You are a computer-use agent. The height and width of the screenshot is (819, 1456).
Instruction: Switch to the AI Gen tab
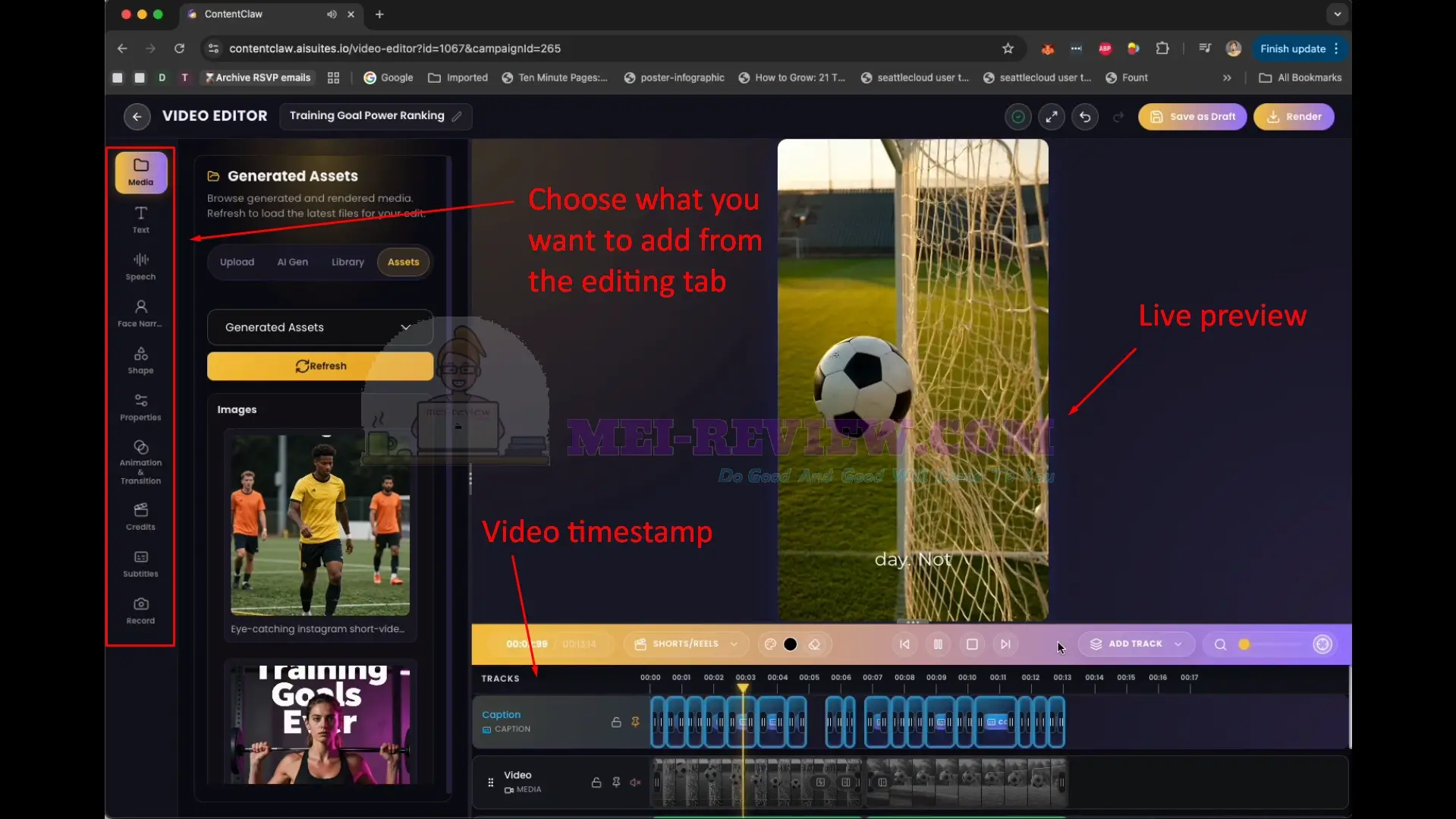point(292,262)
